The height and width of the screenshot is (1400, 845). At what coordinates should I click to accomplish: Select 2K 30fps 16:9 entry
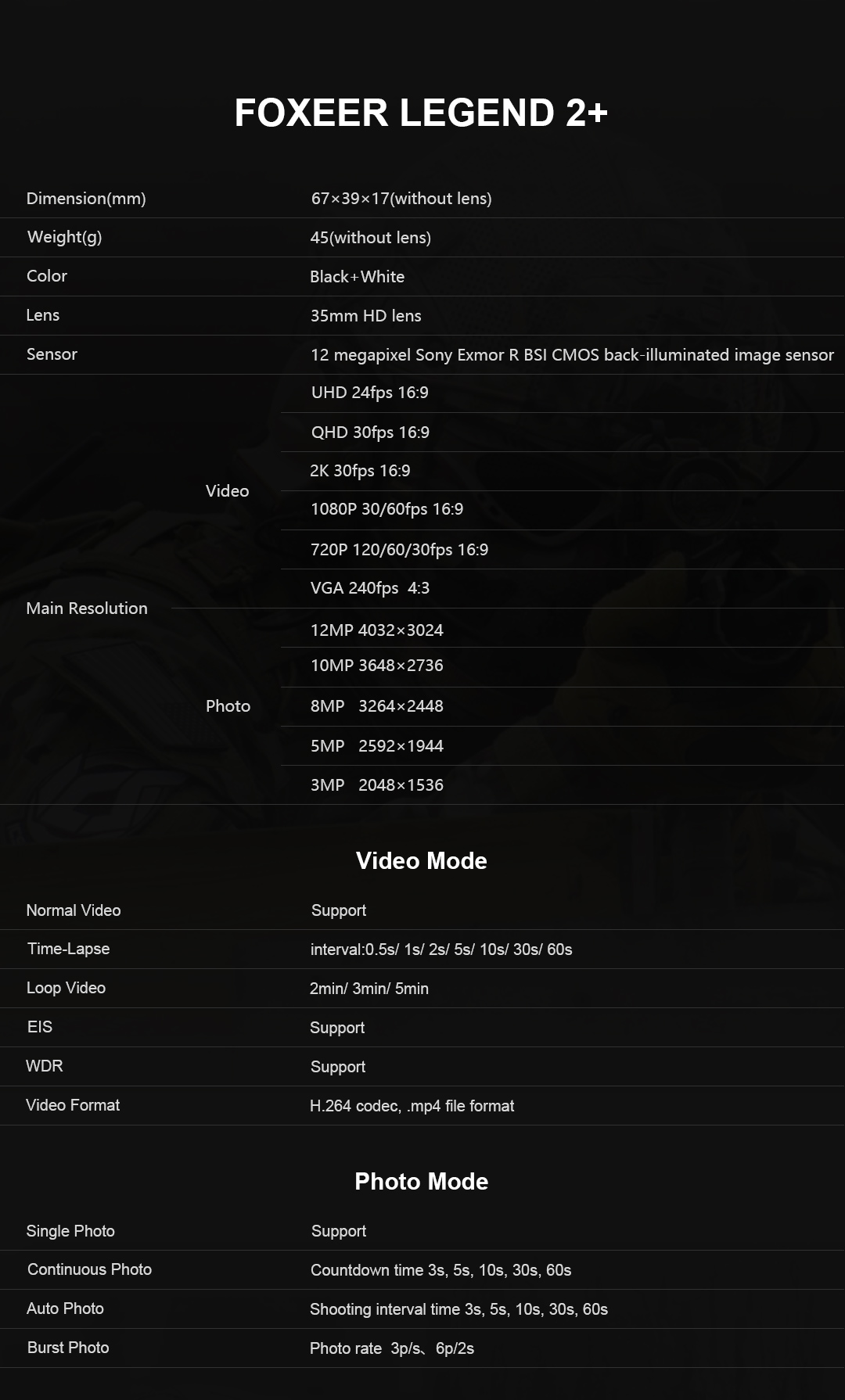click(360, 471)
